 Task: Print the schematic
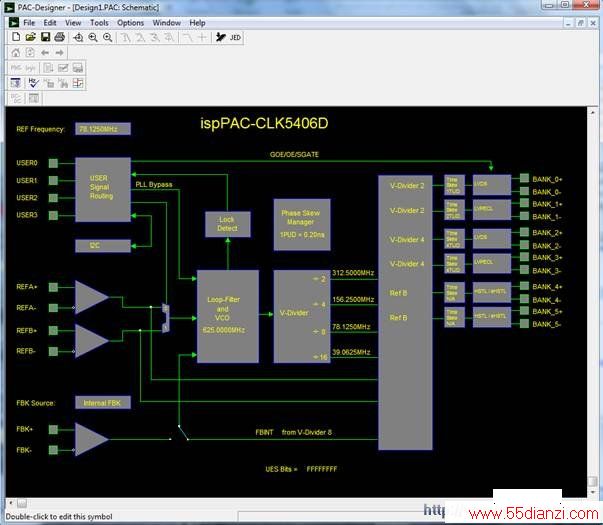point(60,37)
